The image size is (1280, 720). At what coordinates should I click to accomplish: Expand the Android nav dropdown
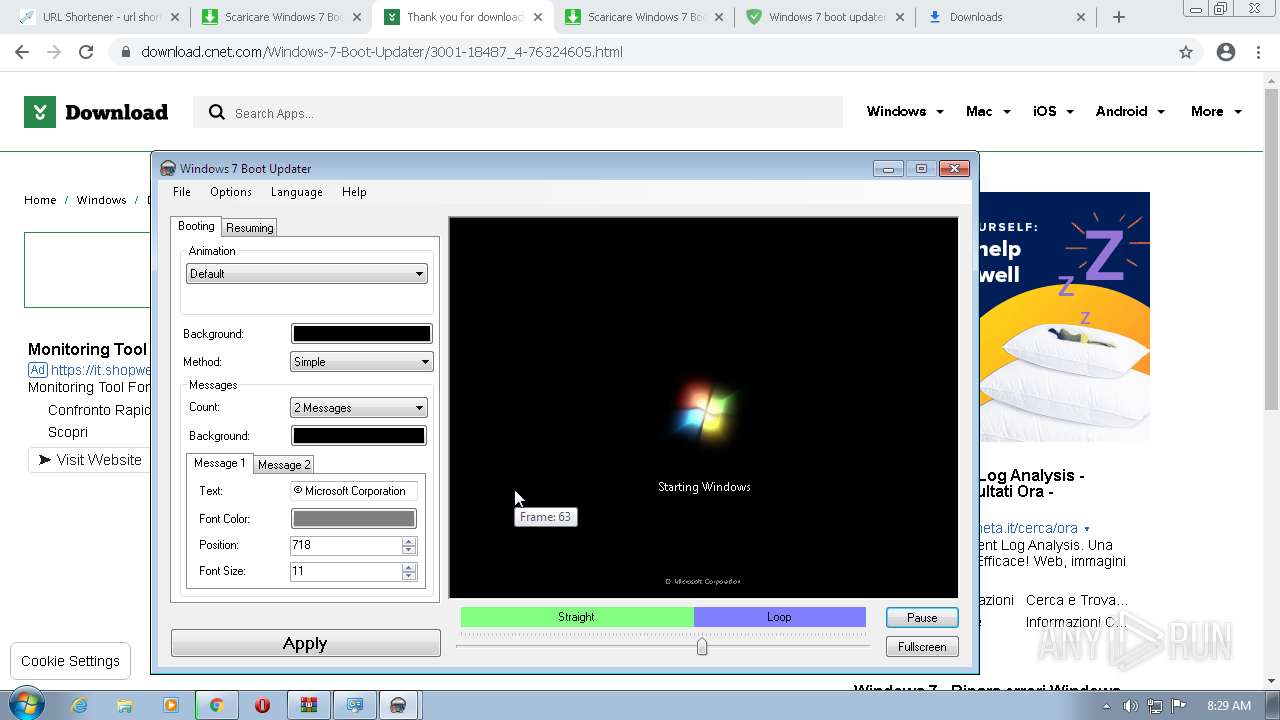(1130, 112)
